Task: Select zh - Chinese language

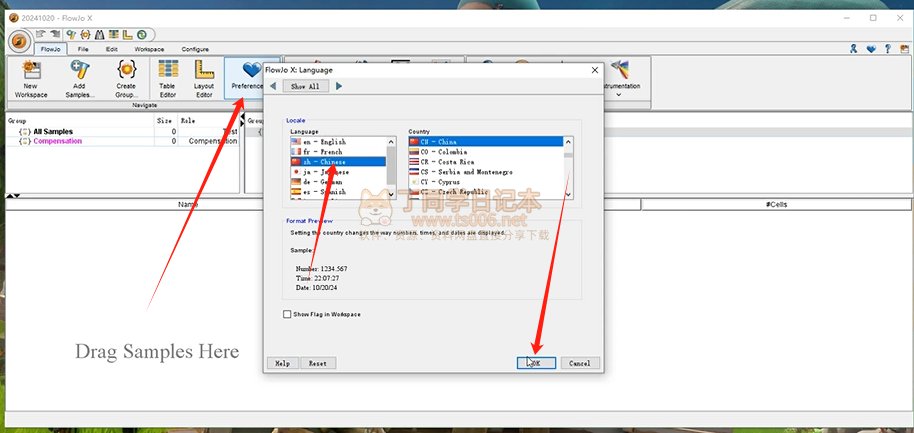Action: pyautogui.click(x=338, y=161)
